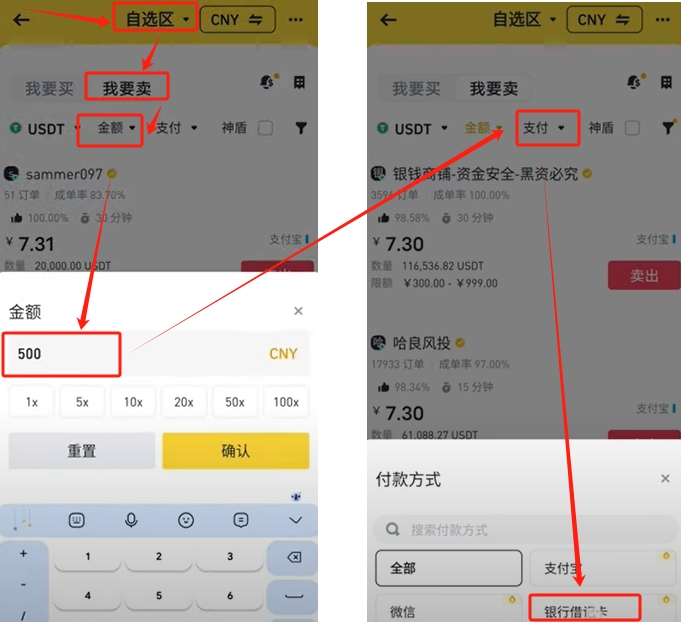The image size is (681, 623).
Task: Toggle the CNY currency switch on the left screen
Action: coord(237,20)
